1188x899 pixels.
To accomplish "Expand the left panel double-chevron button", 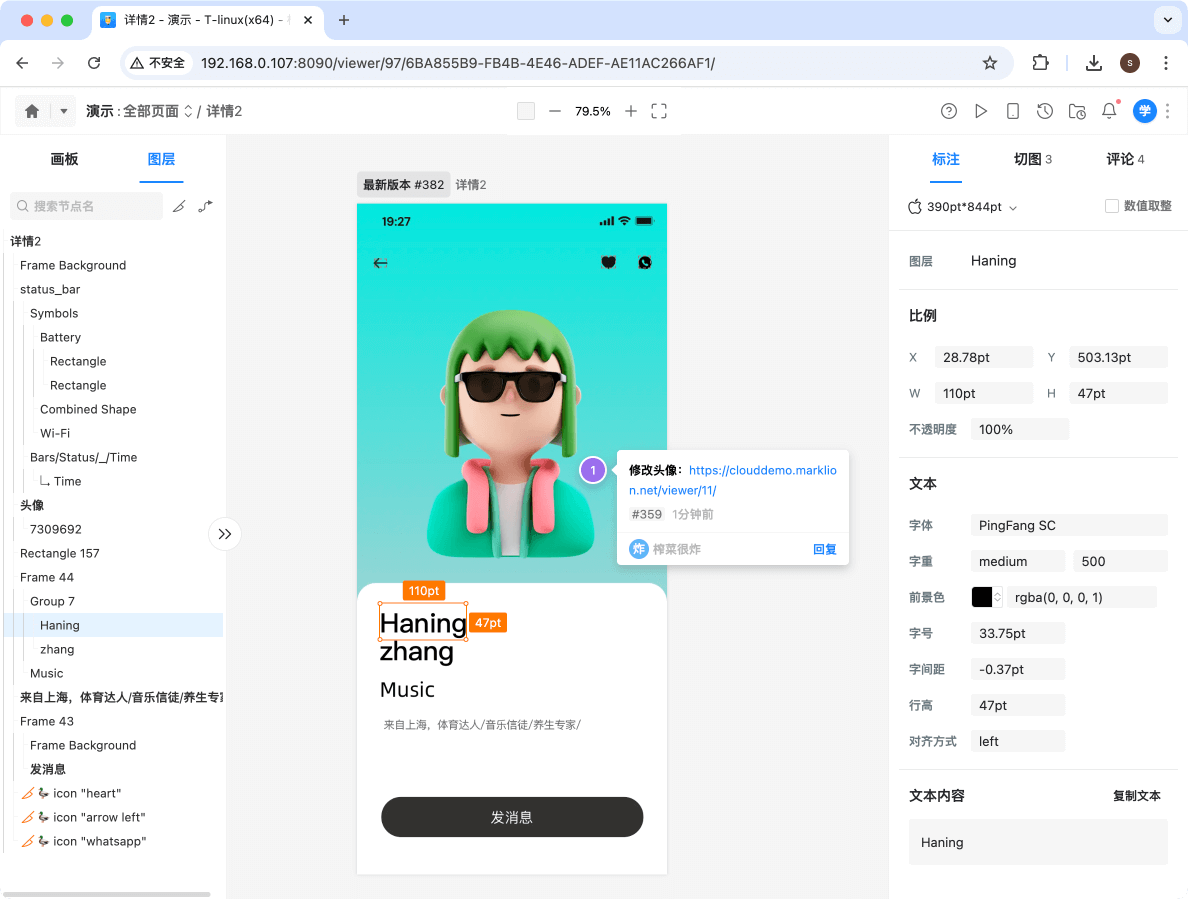I will click(x=225, y=534).
